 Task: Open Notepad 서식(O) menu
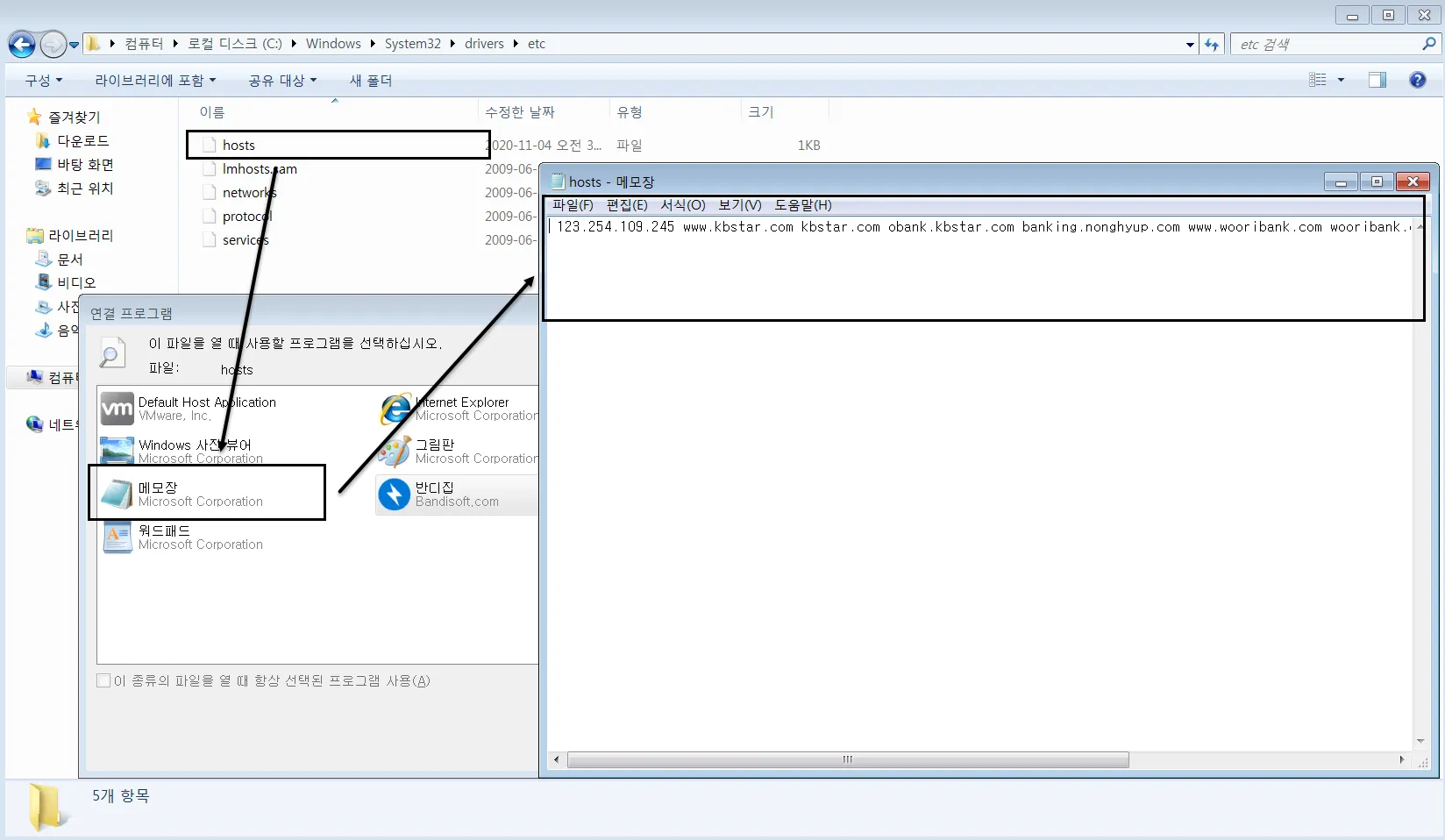[683, 205]
